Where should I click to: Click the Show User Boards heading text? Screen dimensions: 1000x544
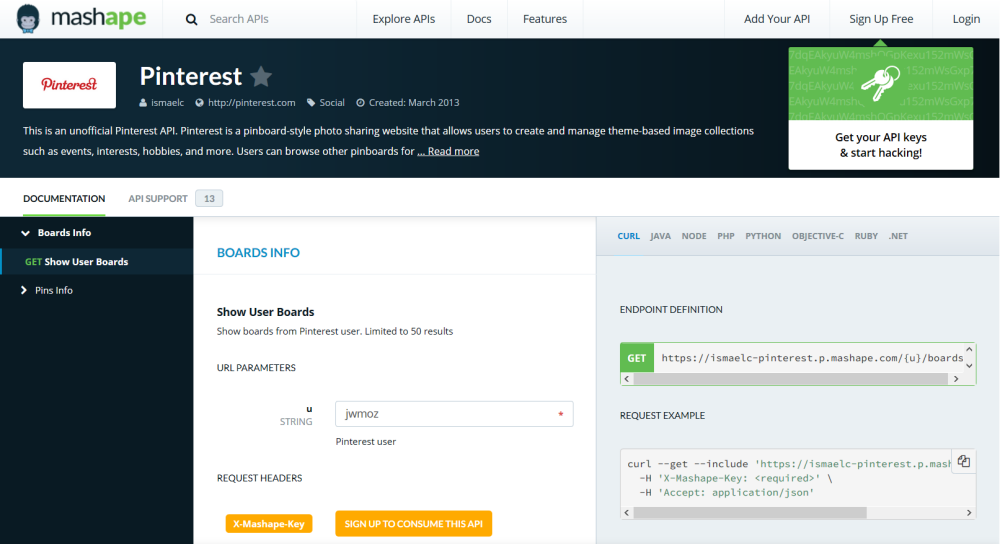click(265, 312)
